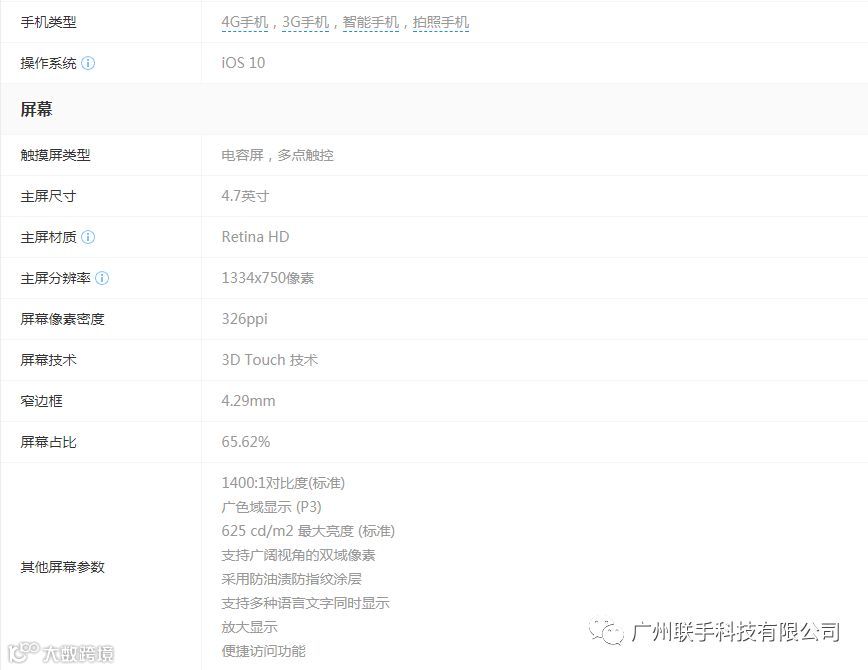Click info icon beside 主屏材质

tap(88, 237)
